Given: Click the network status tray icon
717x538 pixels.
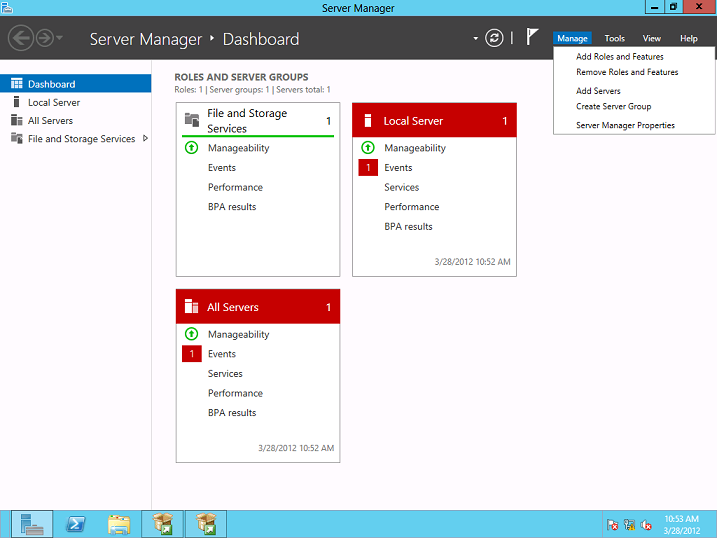Looking at the screenshot, I should click(630, 525).
